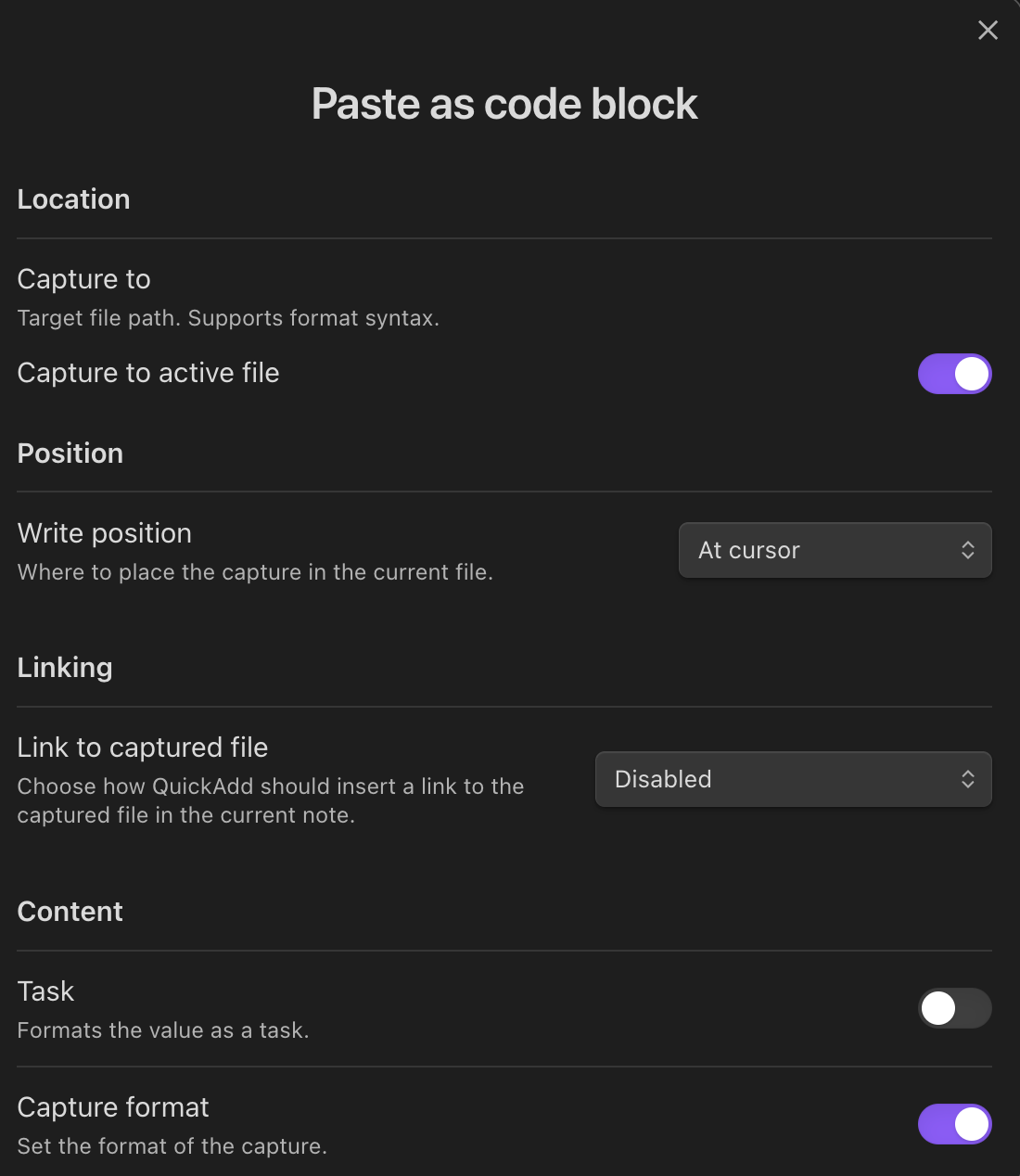The height and width of the screenshot is (1176, 1020).
Task: Close the Paste as code block dialog
Action: tap(988, 31)
